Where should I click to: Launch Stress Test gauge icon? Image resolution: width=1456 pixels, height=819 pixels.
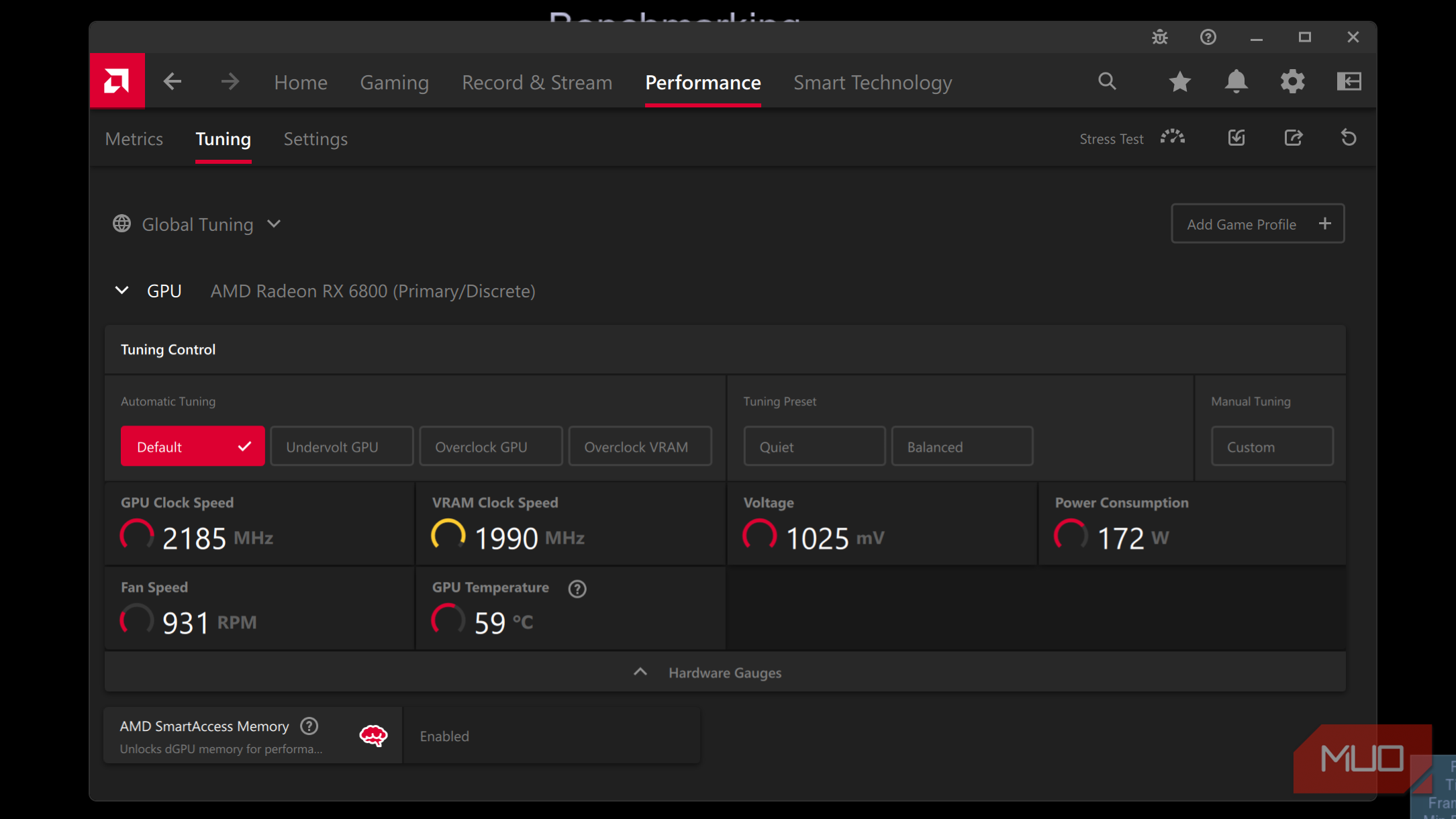(1173, 138)
